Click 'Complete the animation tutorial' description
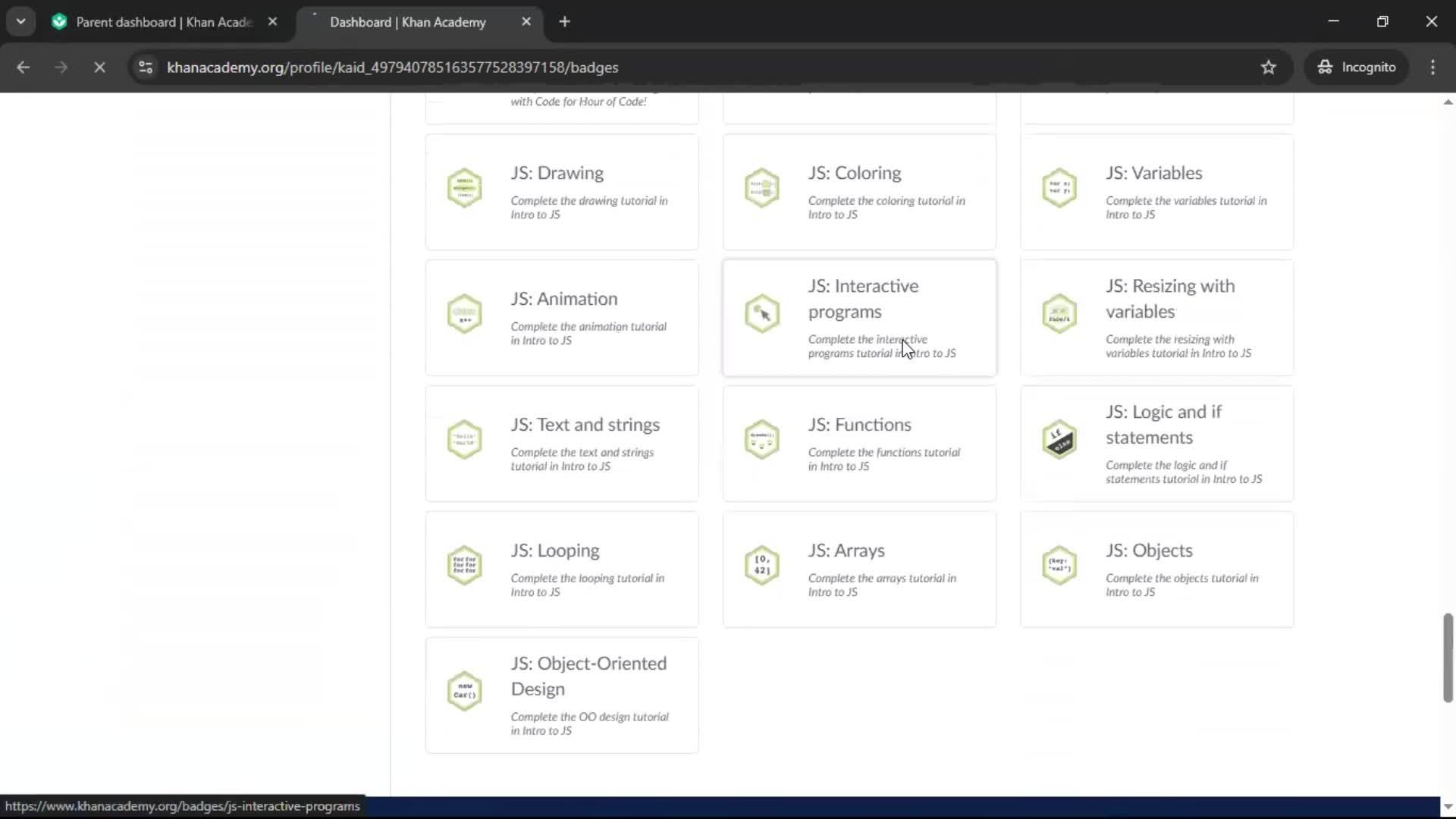 click(588, 334)
